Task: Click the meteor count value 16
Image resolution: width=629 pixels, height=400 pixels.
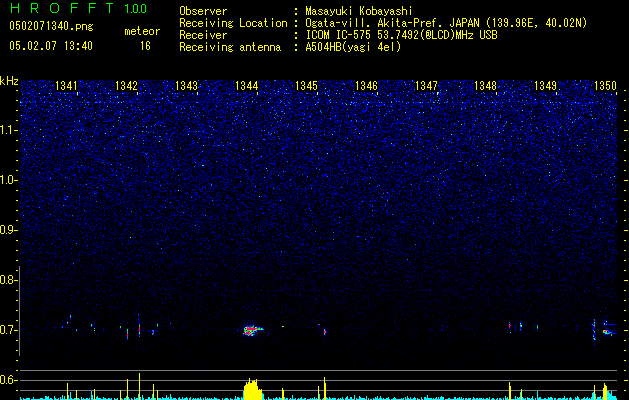Action: pos(145,46)
